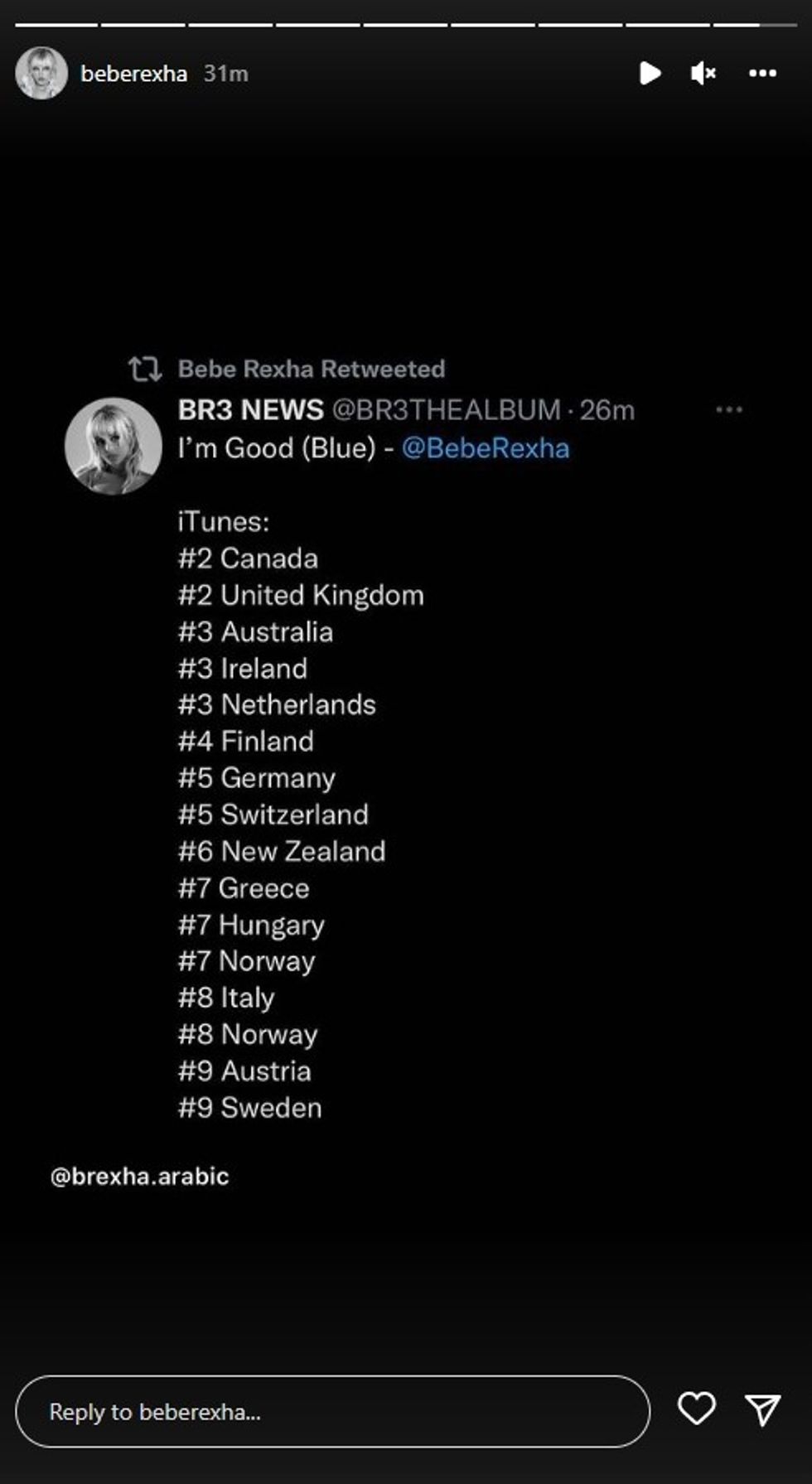This screenshot has width=812, height=1484.
Task: Open the BR3 NEWS account name
Action: 250,410
